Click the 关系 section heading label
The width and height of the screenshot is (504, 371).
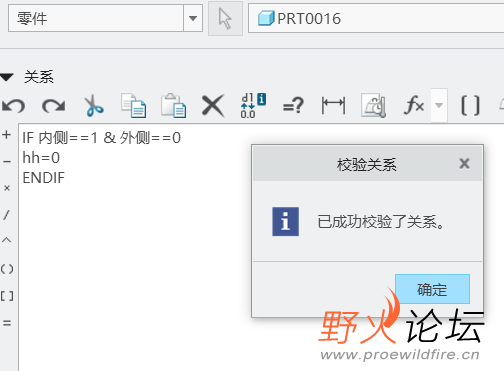(39, 77)
